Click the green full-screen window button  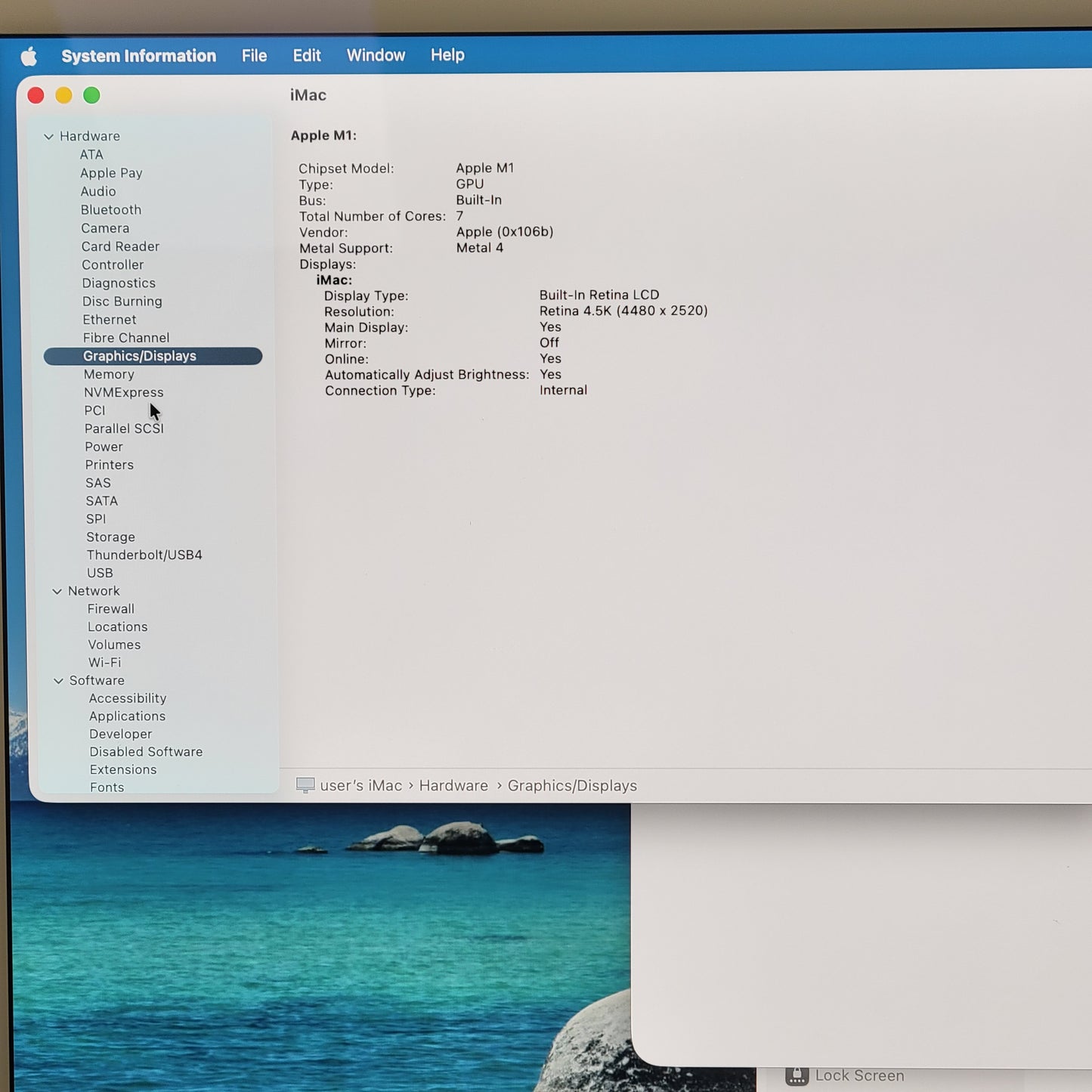tap(91, 95)
